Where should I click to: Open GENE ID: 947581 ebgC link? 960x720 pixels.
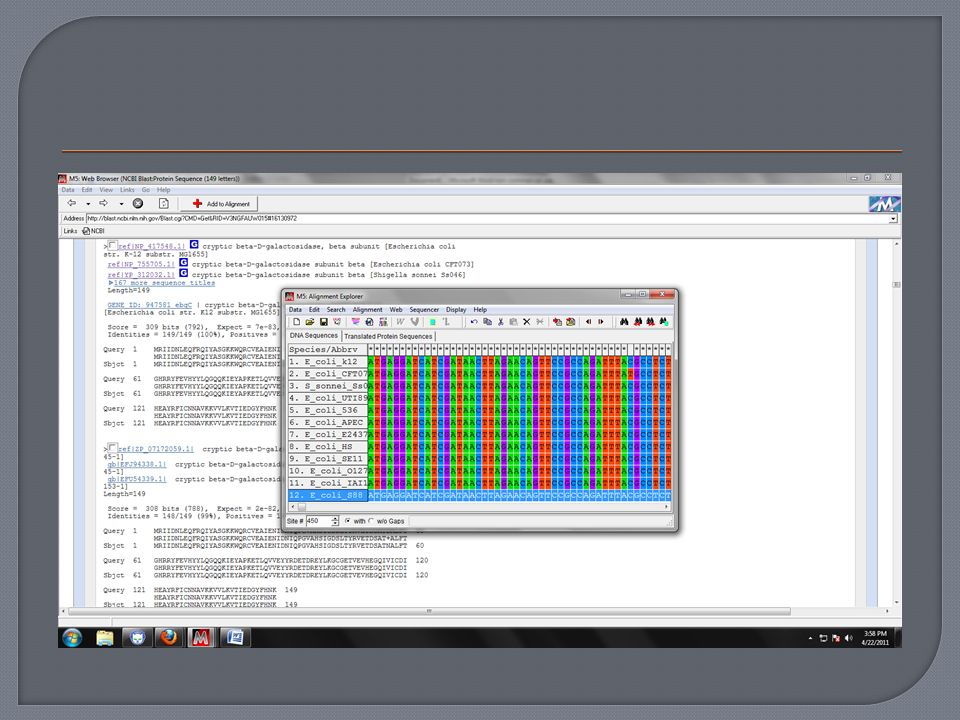pyautogui.click(x=149, y=305)
